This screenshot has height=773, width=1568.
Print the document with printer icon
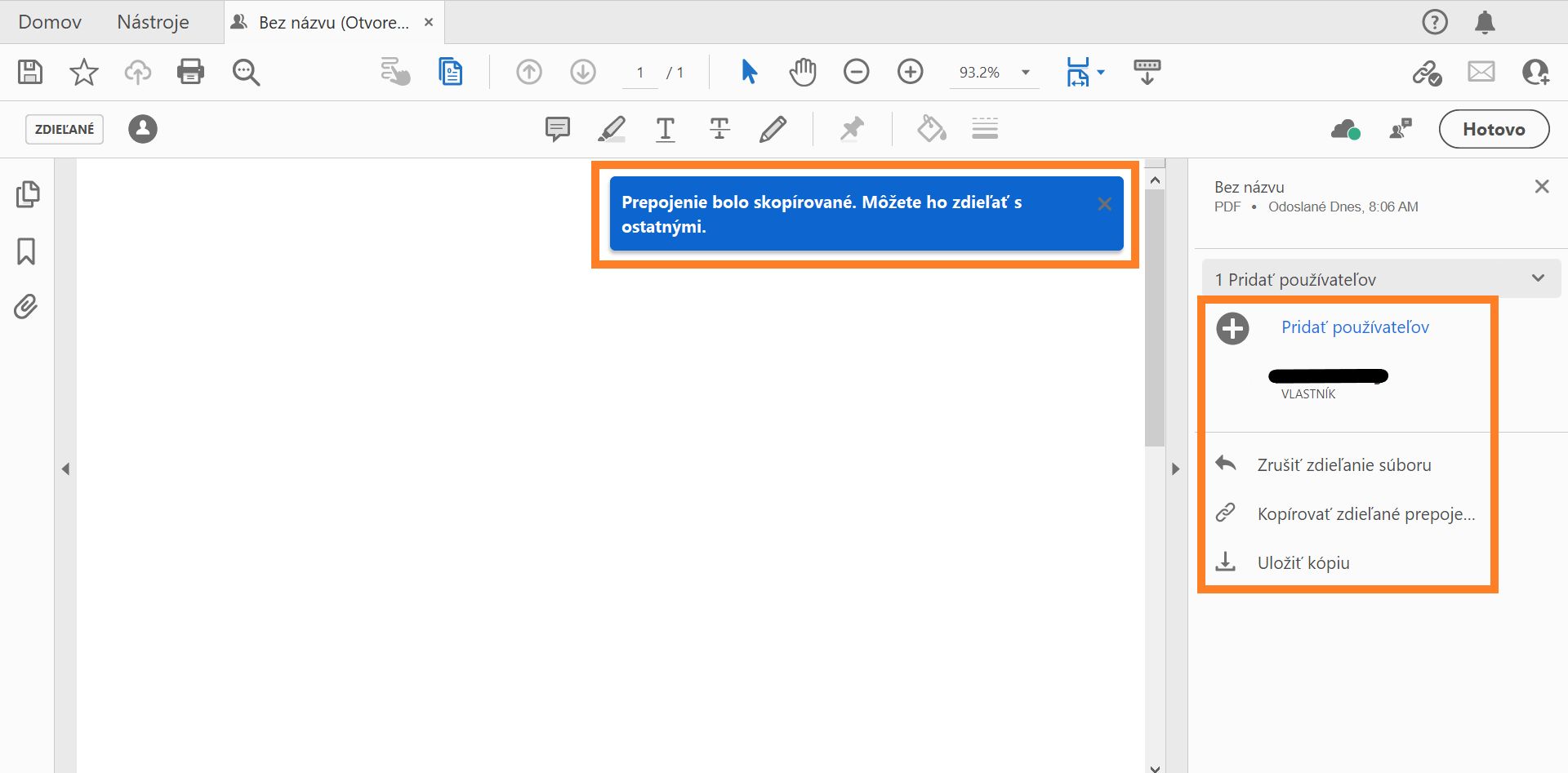191,72
